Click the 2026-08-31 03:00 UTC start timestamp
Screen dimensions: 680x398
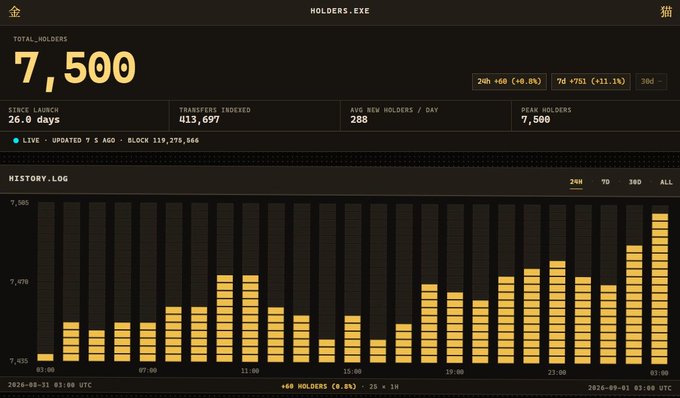(x=50, y=385)
